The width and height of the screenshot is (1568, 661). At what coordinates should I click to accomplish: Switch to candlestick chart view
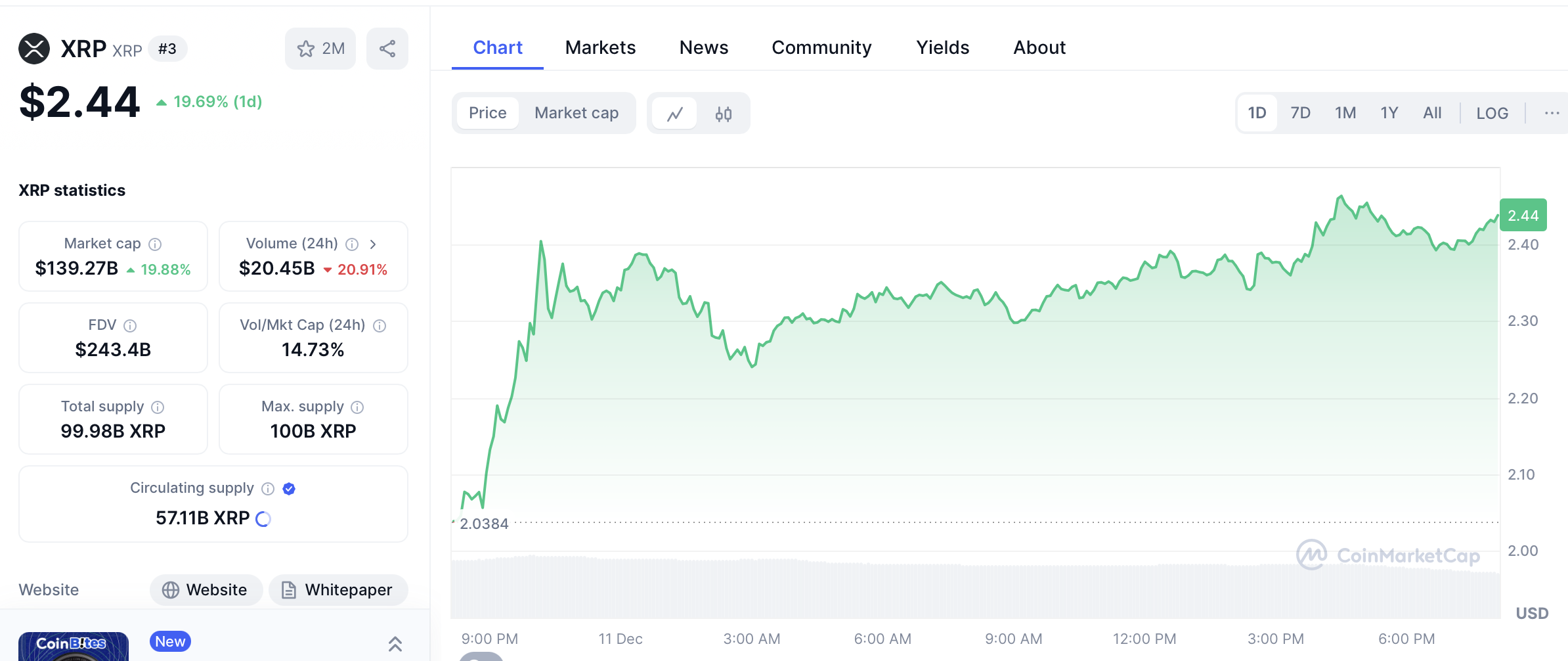coord(723,114)
